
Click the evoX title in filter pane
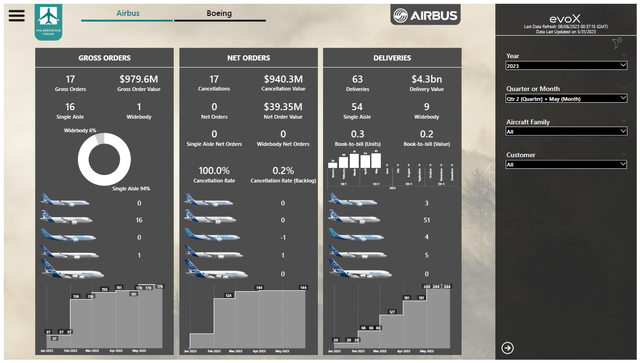coord(564,19)
